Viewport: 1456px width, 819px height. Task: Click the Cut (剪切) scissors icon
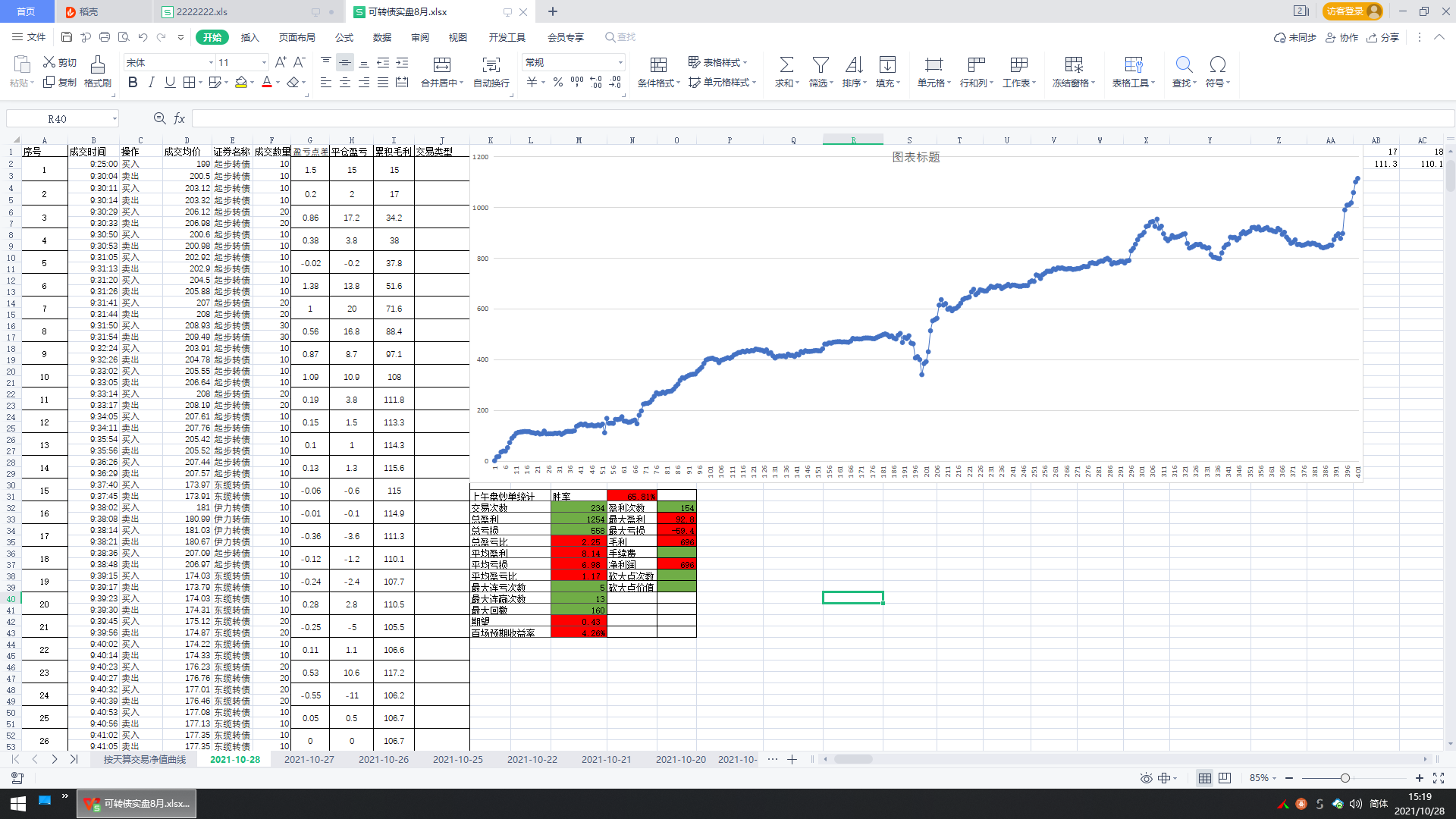pos(49,62)
